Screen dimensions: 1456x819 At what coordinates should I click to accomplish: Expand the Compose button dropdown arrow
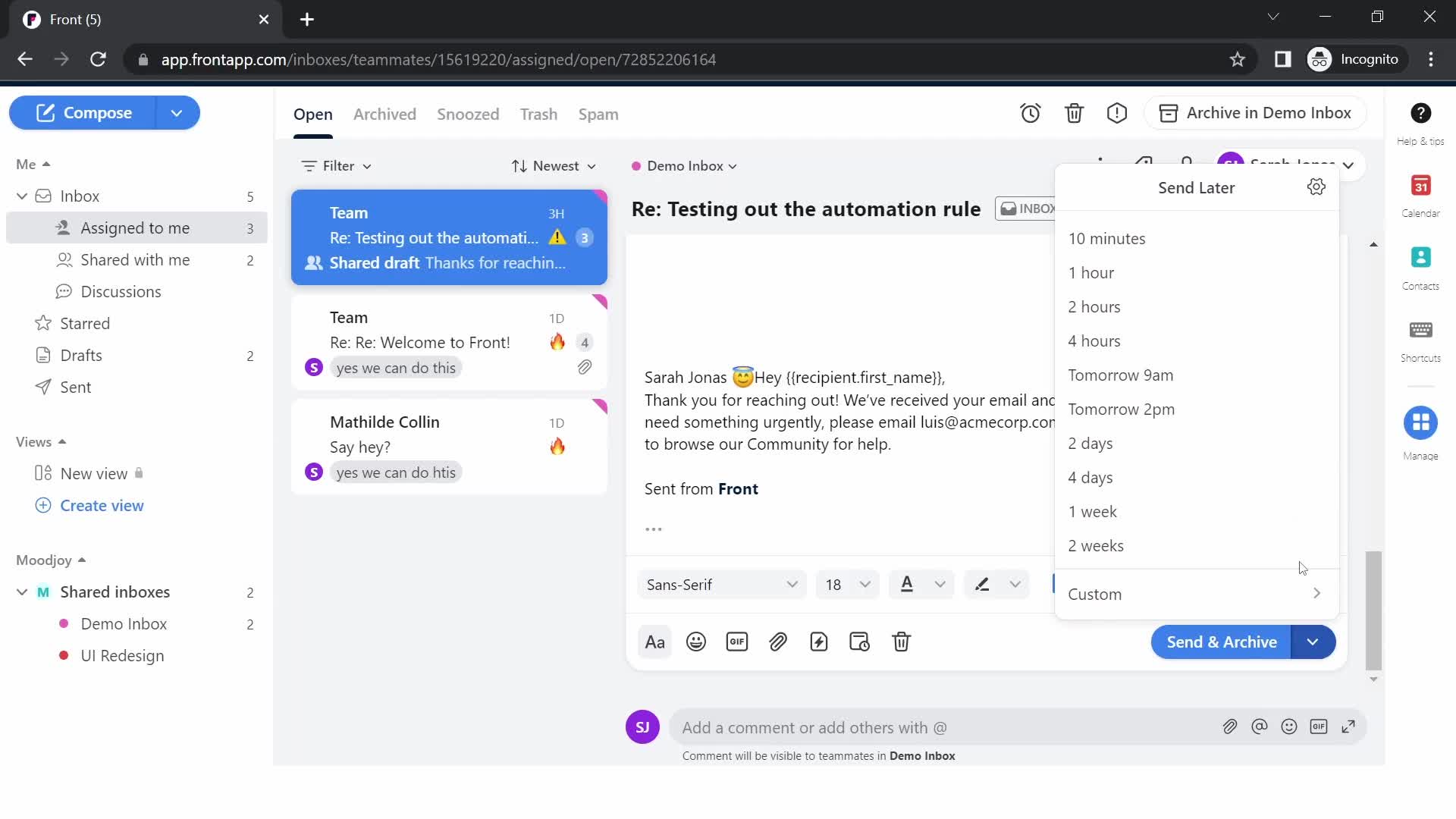(177, 112)
